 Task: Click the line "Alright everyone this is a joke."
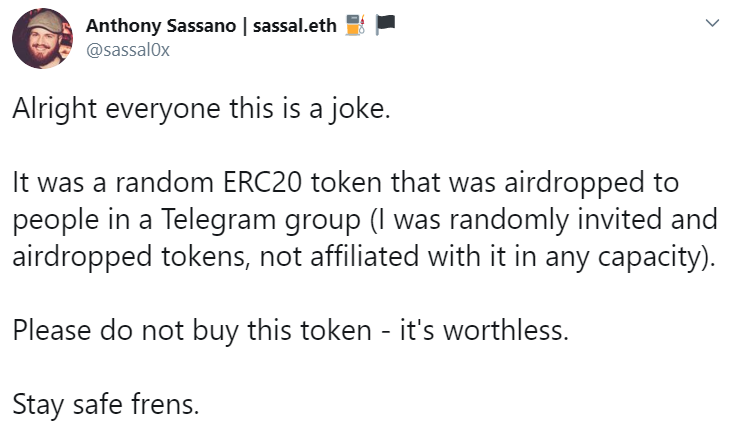click(x=201, y=110)
